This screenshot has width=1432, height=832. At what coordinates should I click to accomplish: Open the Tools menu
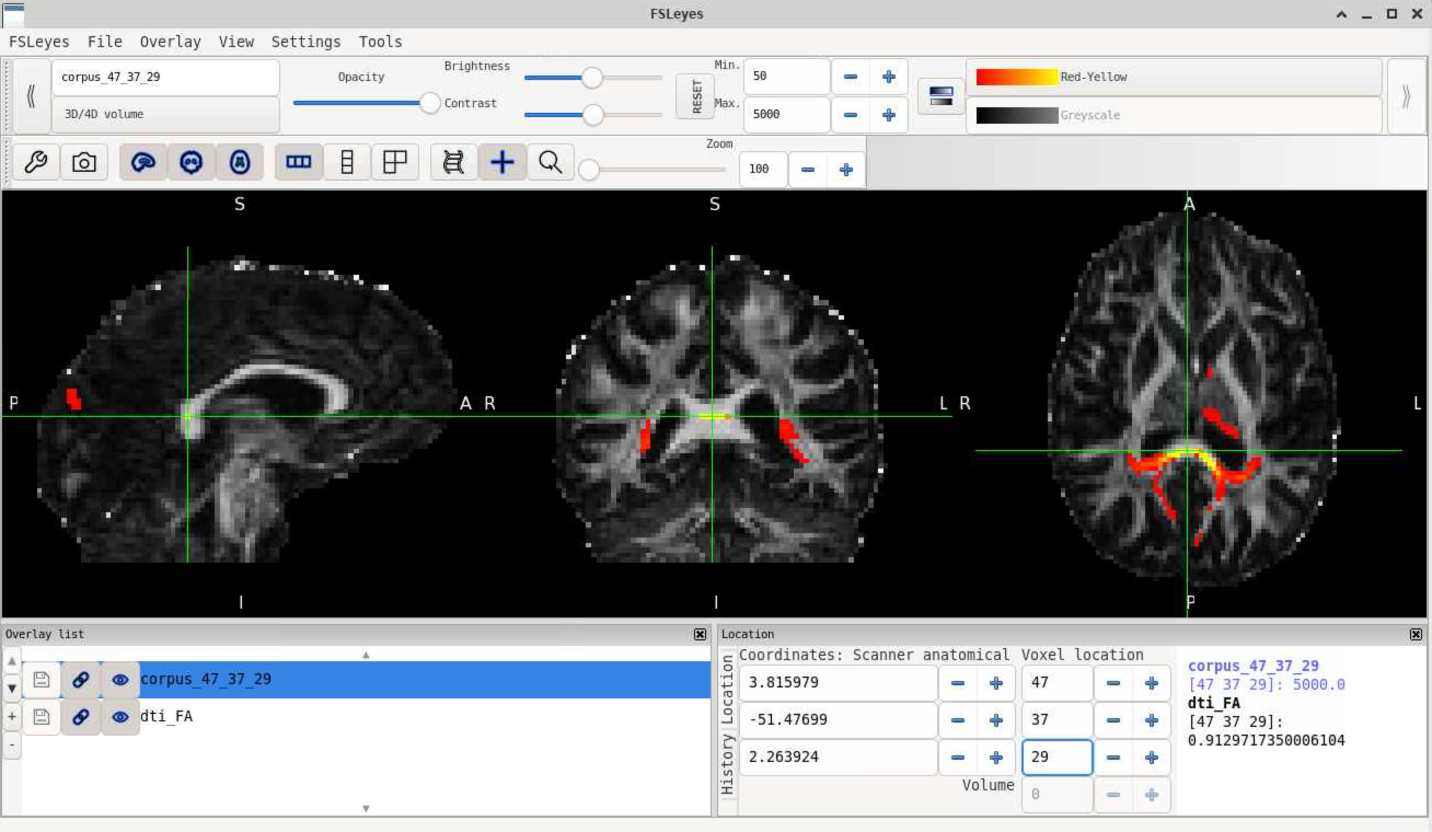(x=380, y=42)
